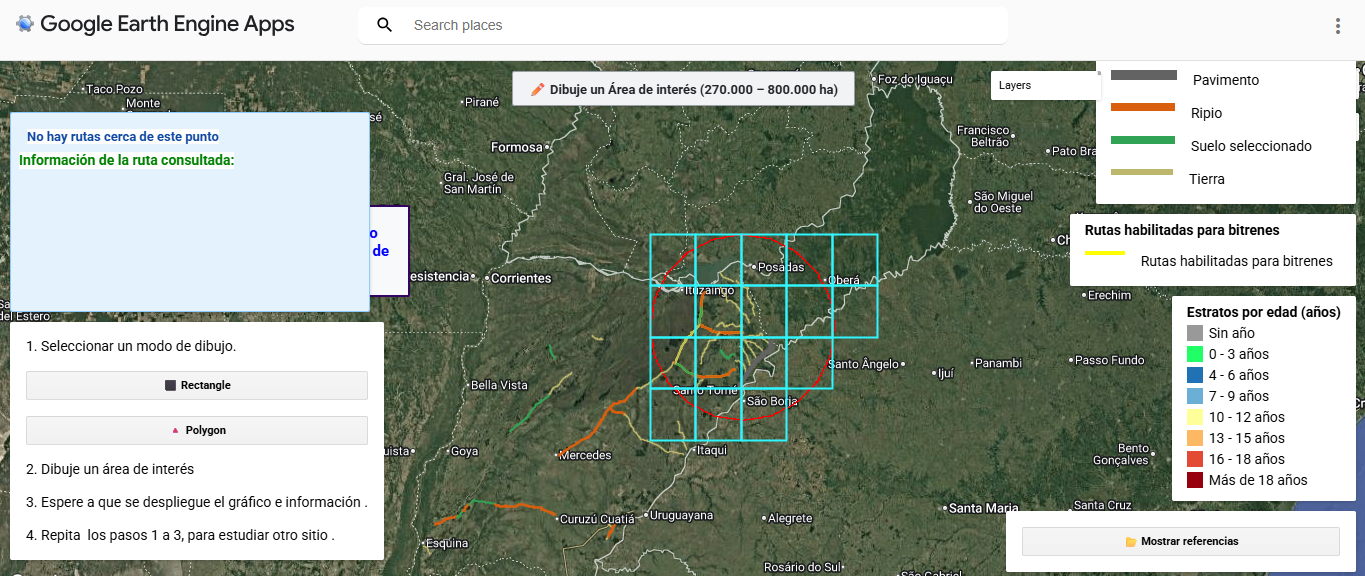
Task: Click the square icon on Rectangle button
Action: tap(170, 385)
